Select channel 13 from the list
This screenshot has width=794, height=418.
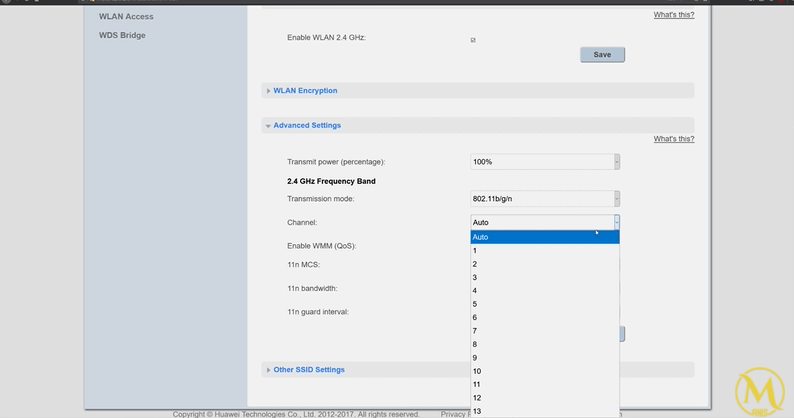point(545,411)
